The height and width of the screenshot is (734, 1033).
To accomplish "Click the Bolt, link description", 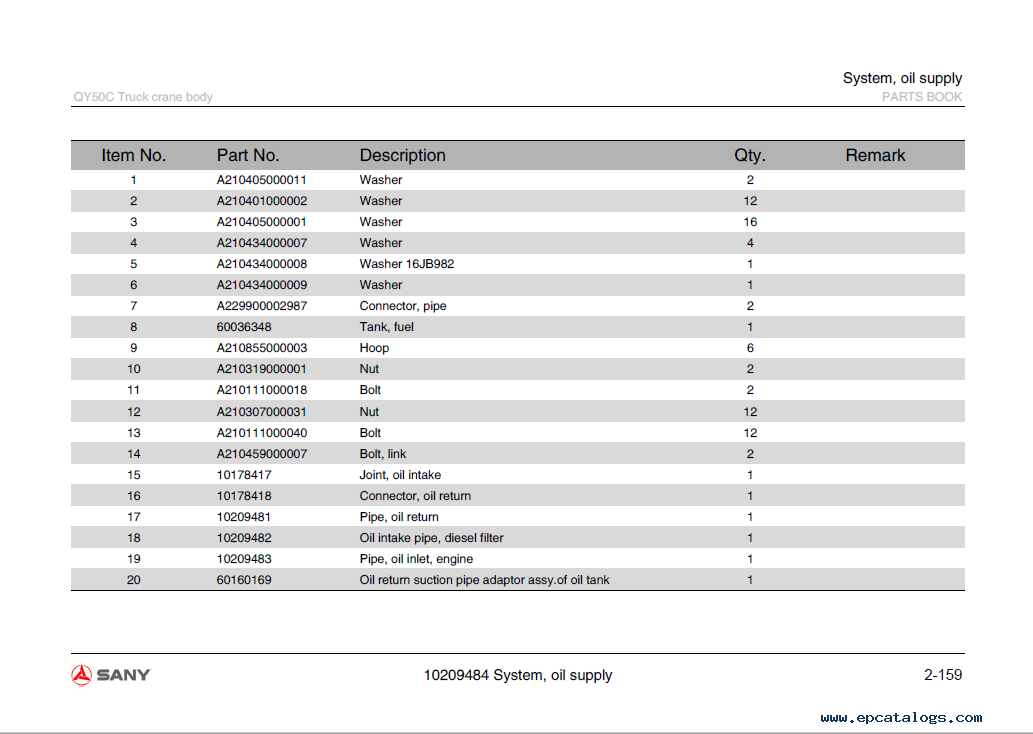I will [x=383, y=454].
